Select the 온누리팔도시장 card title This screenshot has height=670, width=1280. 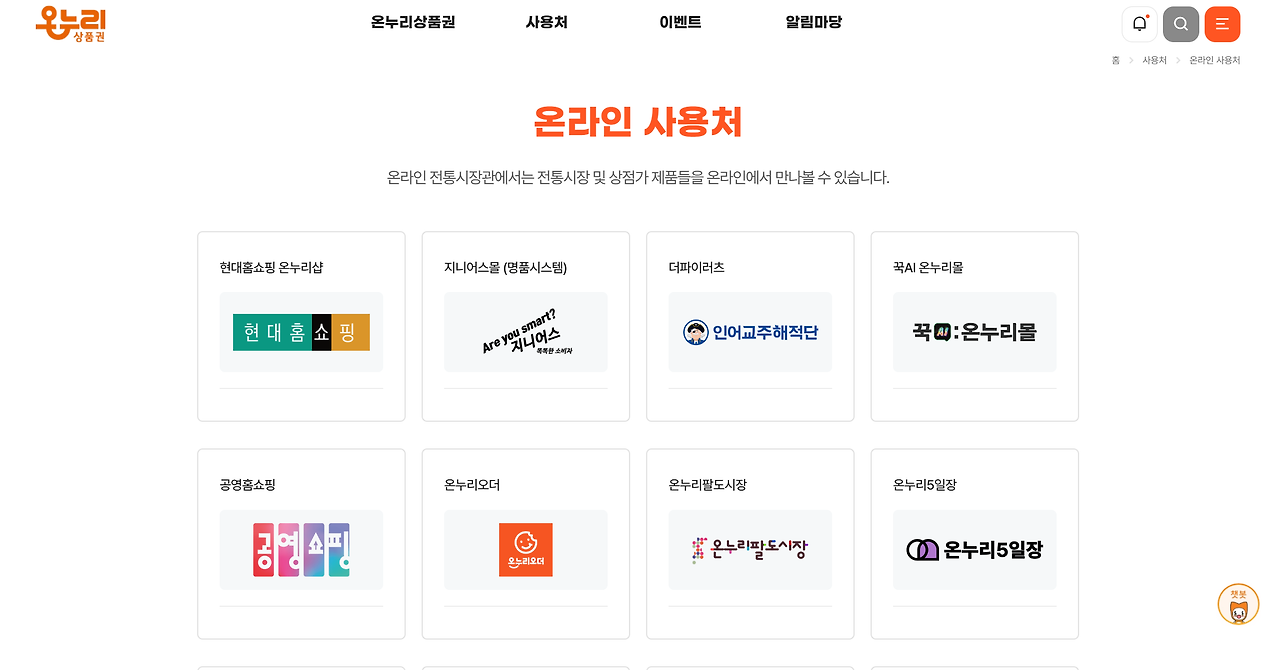click(x=707, y=485)
